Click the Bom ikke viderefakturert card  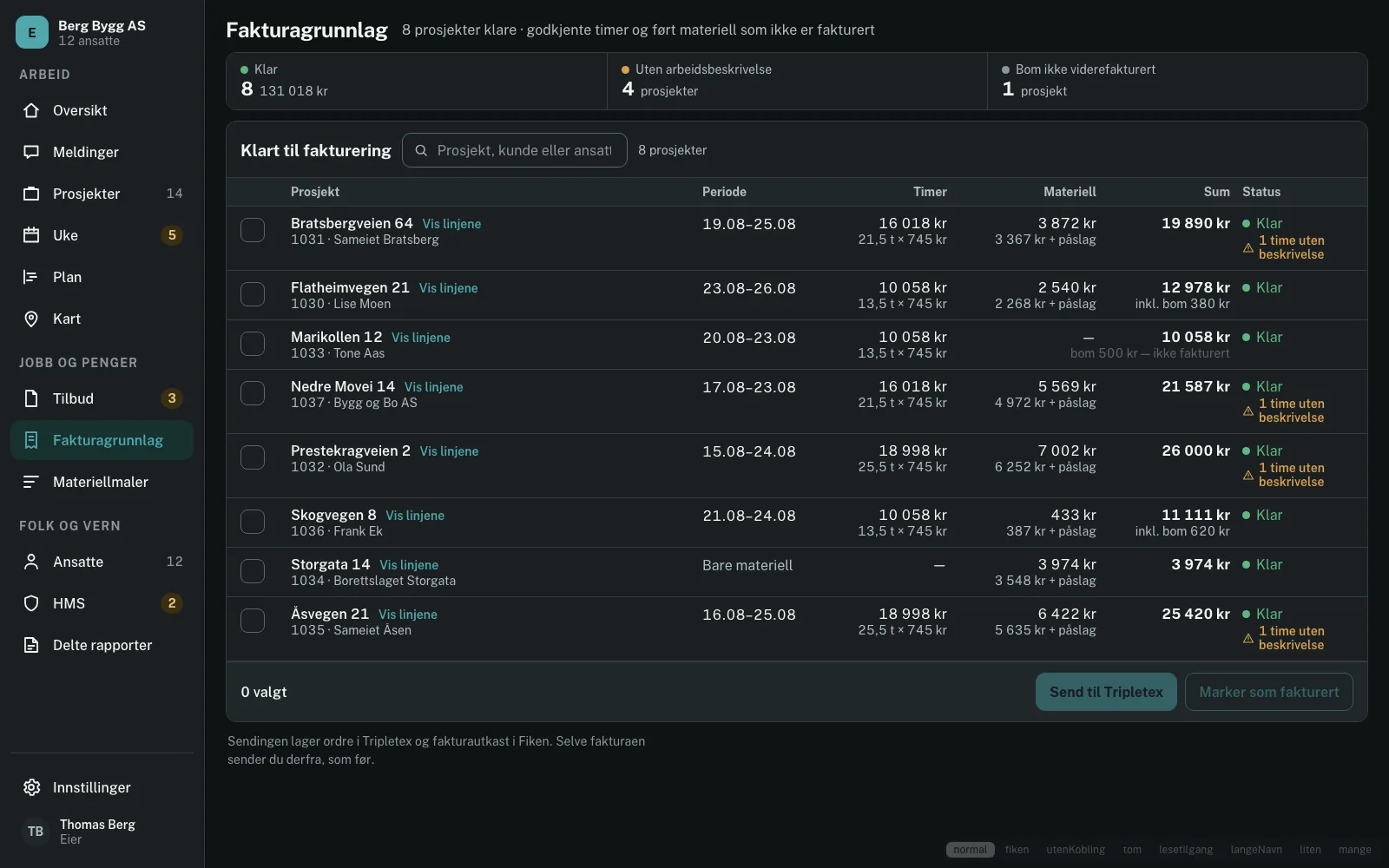(x=1177, y=81)
